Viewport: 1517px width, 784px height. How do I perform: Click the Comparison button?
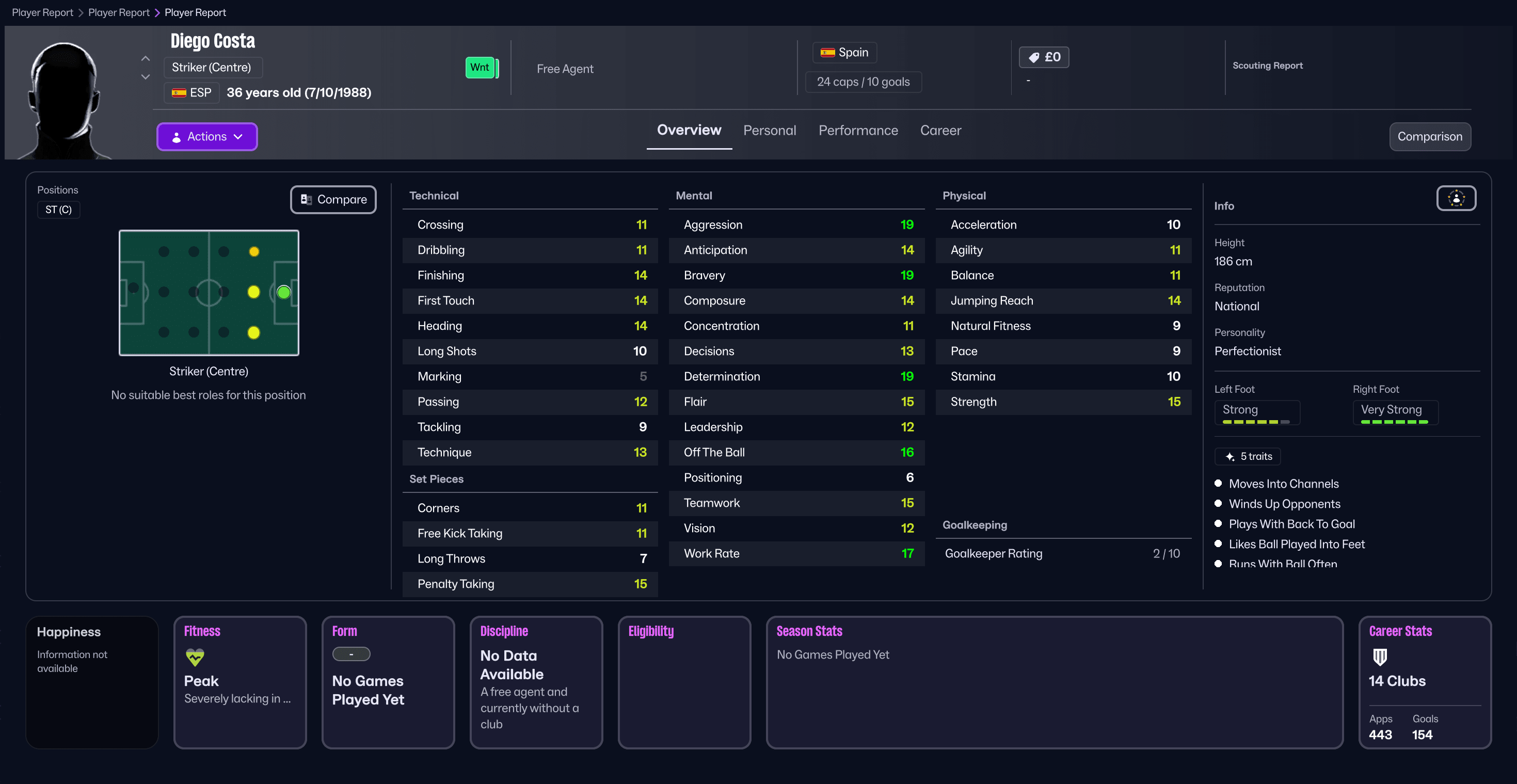pos(1429,137)
